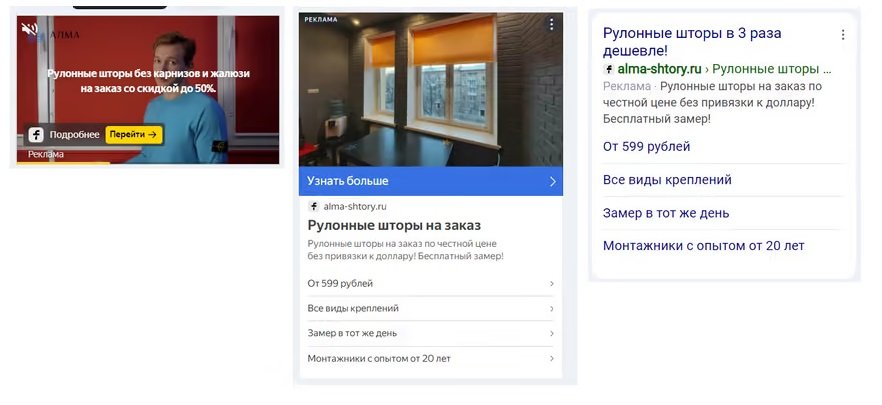
Task: Click Подробнее label in video ad
Action: tap(74, 135)
